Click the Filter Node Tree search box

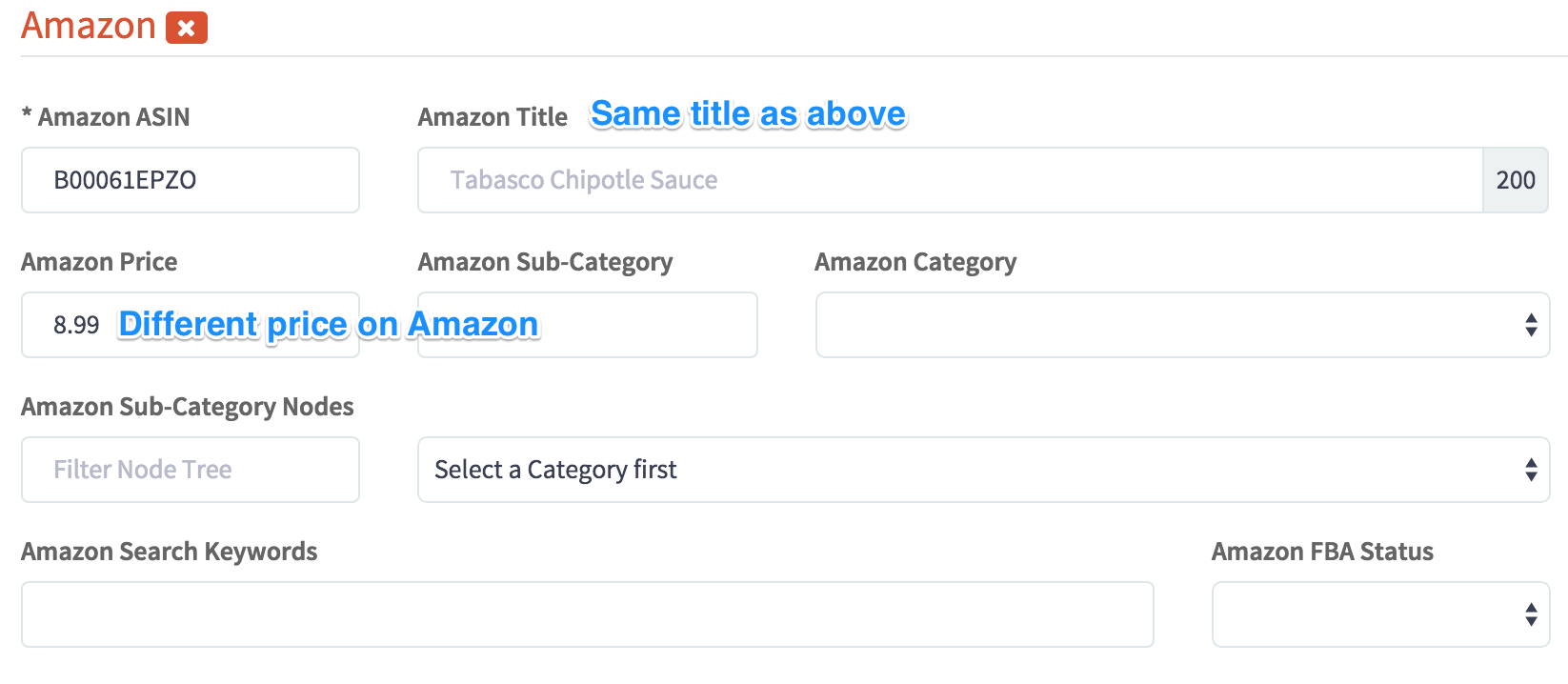[191, 470]
